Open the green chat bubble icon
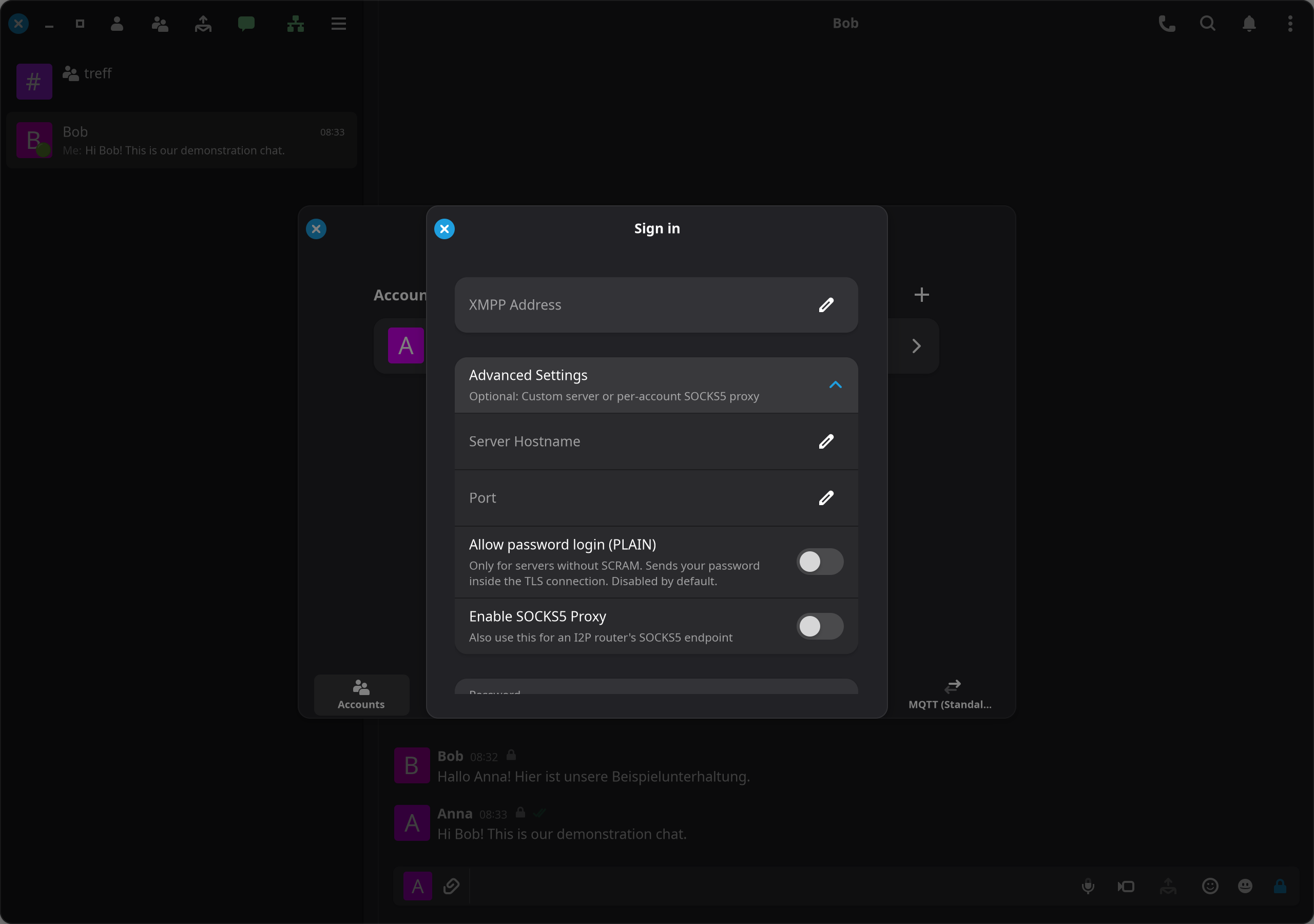1314x924 pixels. click(x=246, y=24)
